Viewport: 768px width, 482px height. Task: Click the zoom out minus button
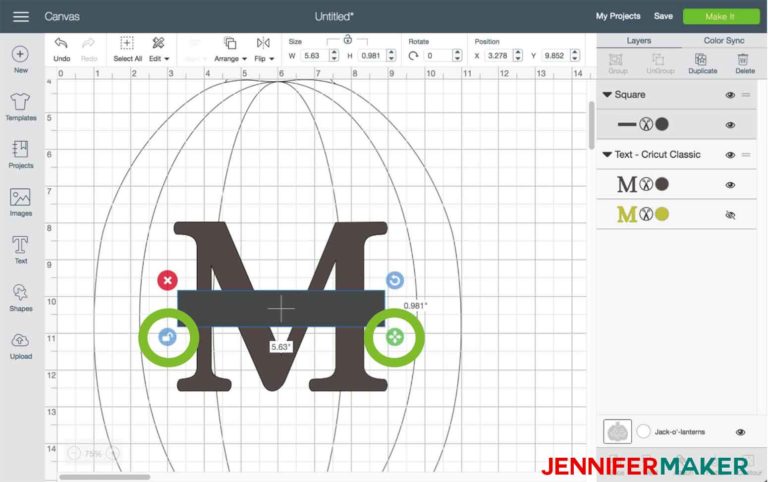(73, 453)
